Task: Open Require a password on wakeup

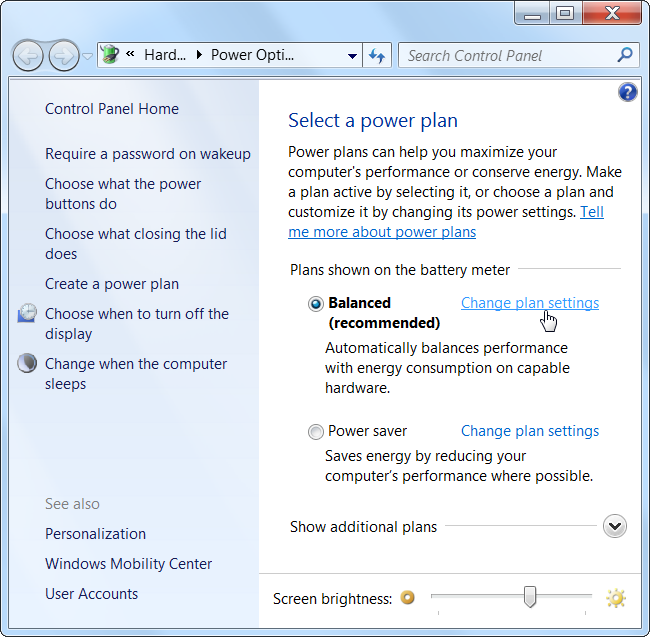Action: (148, 154)
